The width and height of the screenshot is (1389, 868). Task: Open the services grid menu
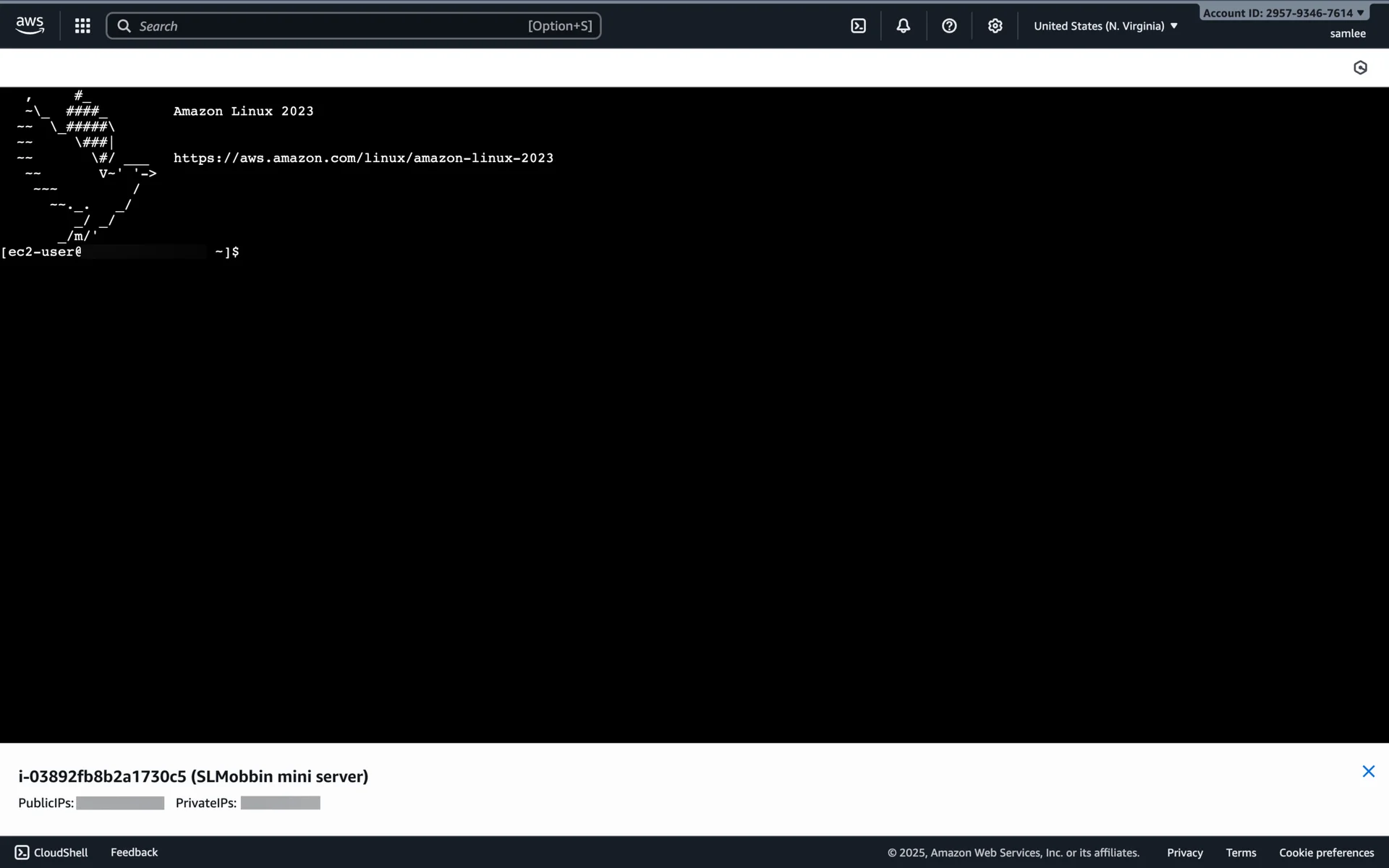(x=82, y=26)
